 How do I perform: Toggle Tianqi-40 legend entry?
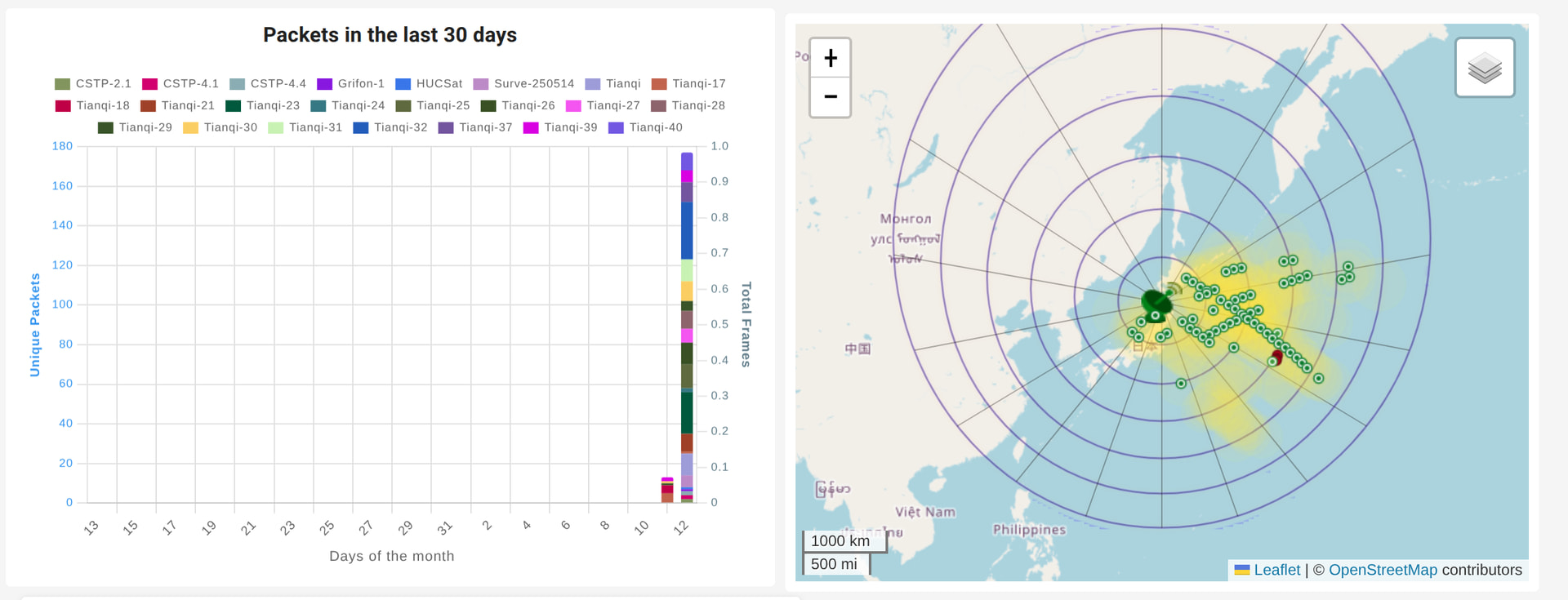coord(645,128)
